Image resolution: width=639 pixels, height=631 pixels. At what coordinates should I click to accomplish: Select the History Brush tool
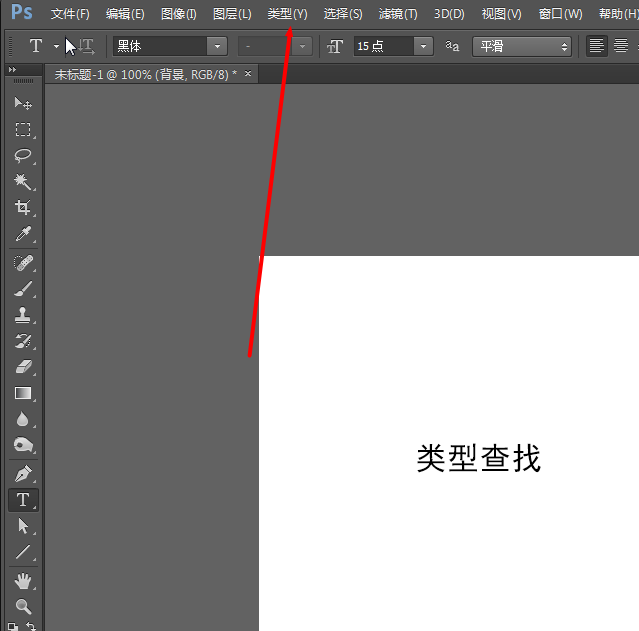23,341
